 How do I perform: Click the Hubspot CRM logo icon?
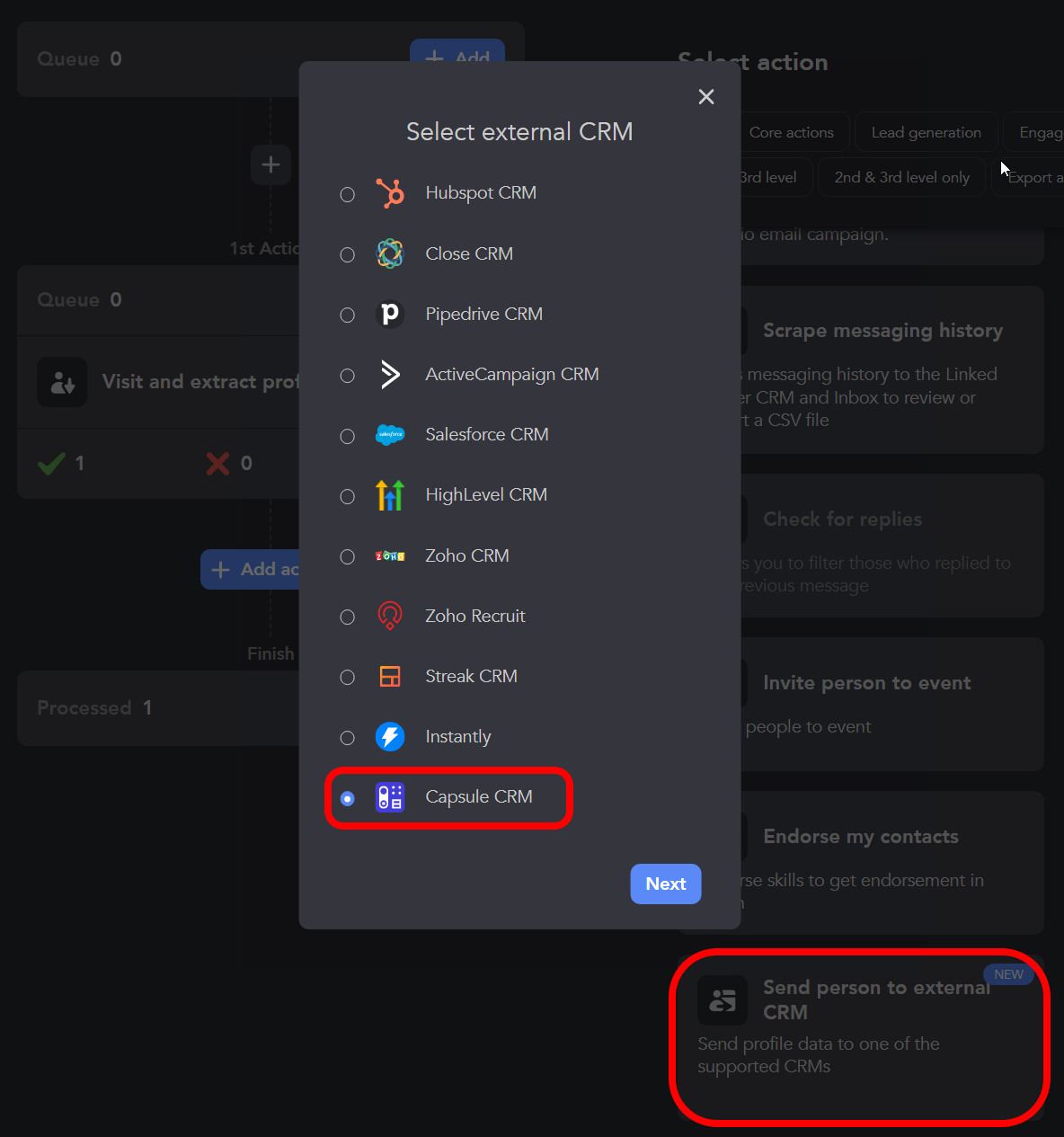(x=390, y=193)
